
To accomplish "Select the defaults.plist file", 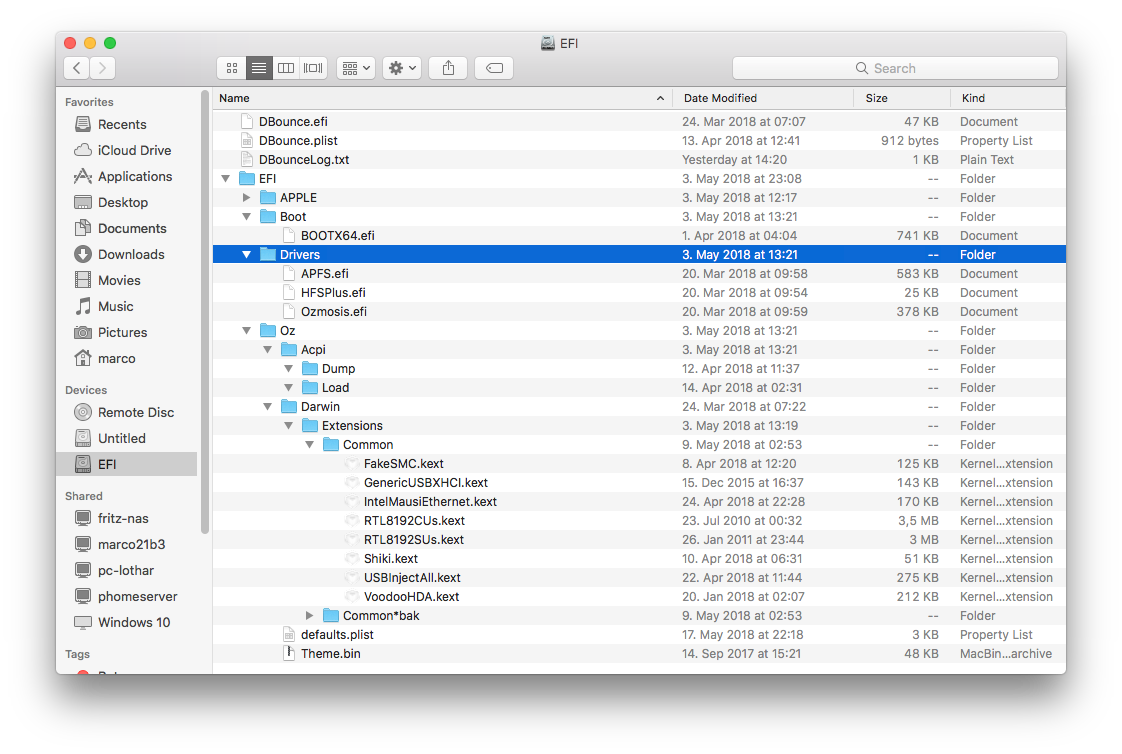I will tap(639, 635).
